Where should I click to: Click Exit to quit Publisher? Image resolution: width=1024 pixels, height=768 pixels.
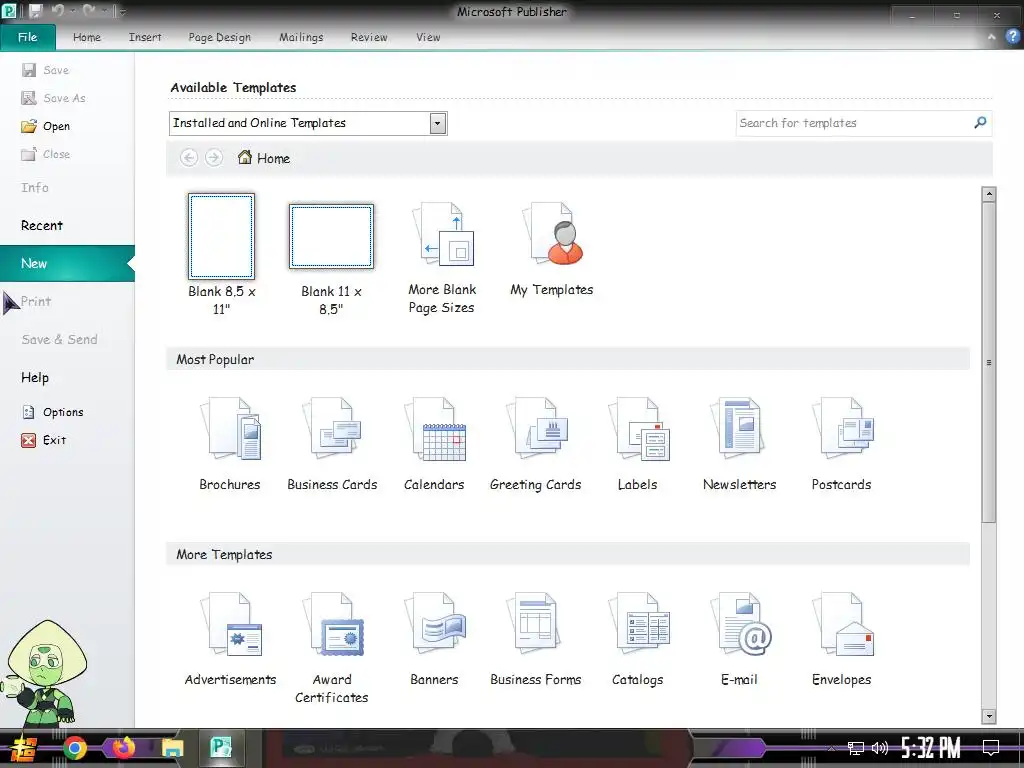pyautogui.click(x=44, y=440)
